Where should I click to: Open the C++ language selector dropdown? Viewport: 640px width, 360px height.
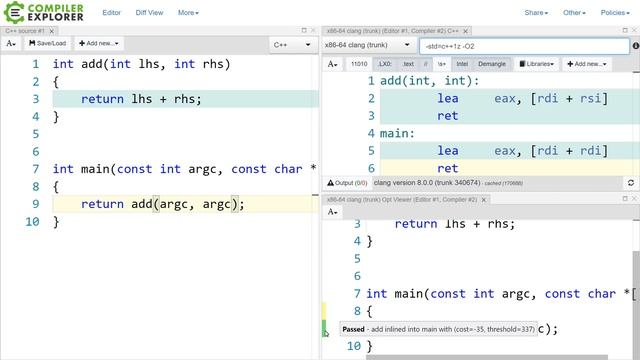[292, 45]
